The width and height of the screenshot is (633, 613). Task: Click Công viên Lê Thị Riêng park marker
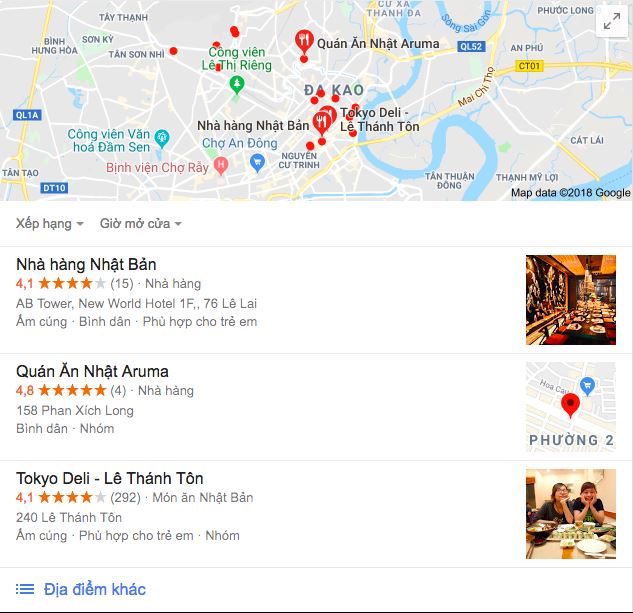click(237, 85)
